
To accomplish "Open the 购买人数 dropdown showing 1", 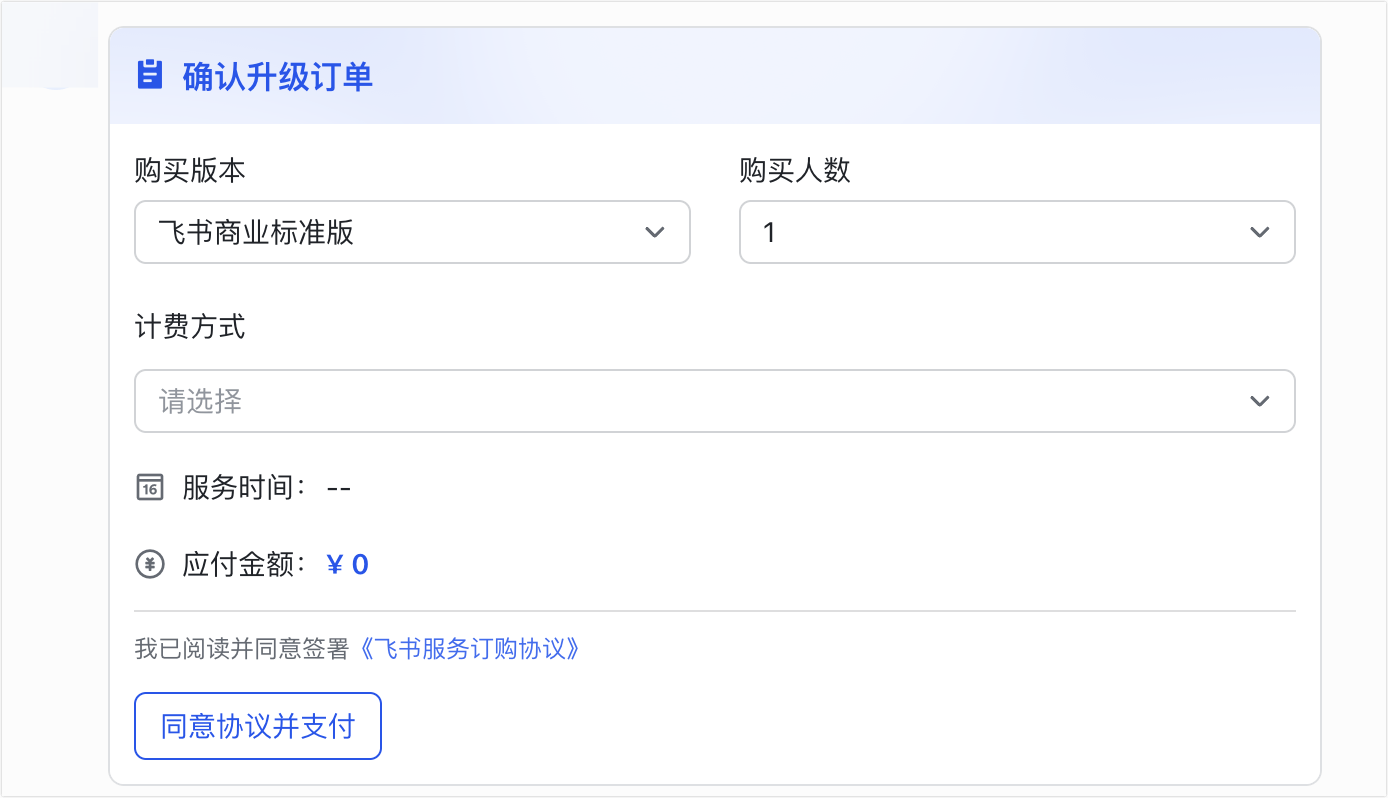I will [x=1017, y=232].
